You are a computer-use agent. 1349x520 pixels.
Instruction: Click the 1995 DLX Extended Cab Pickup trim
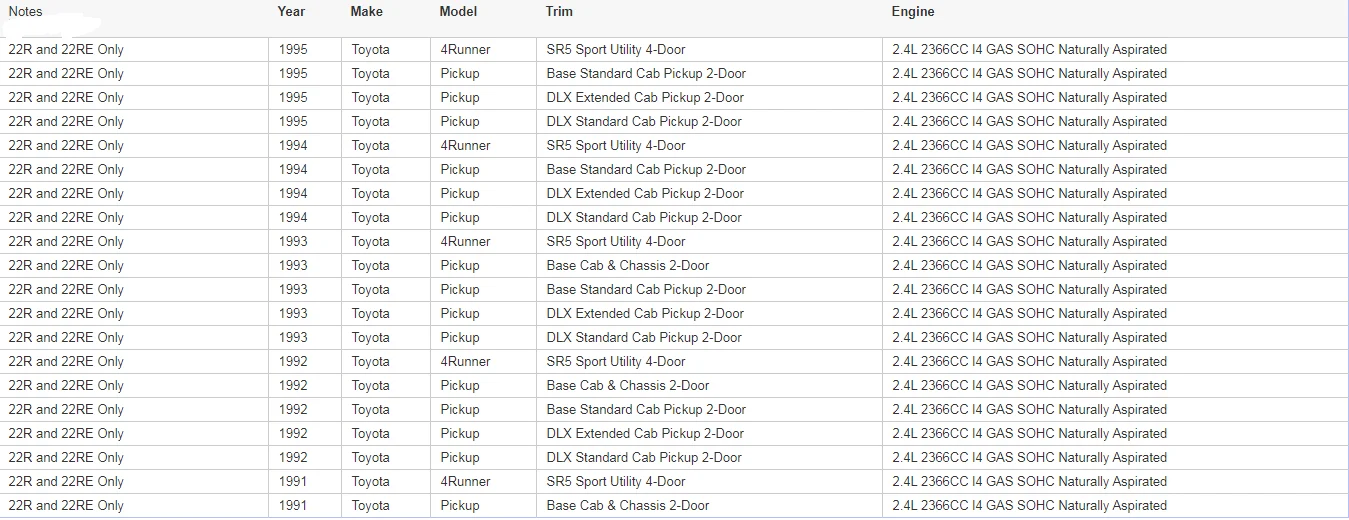click(645, 97)
